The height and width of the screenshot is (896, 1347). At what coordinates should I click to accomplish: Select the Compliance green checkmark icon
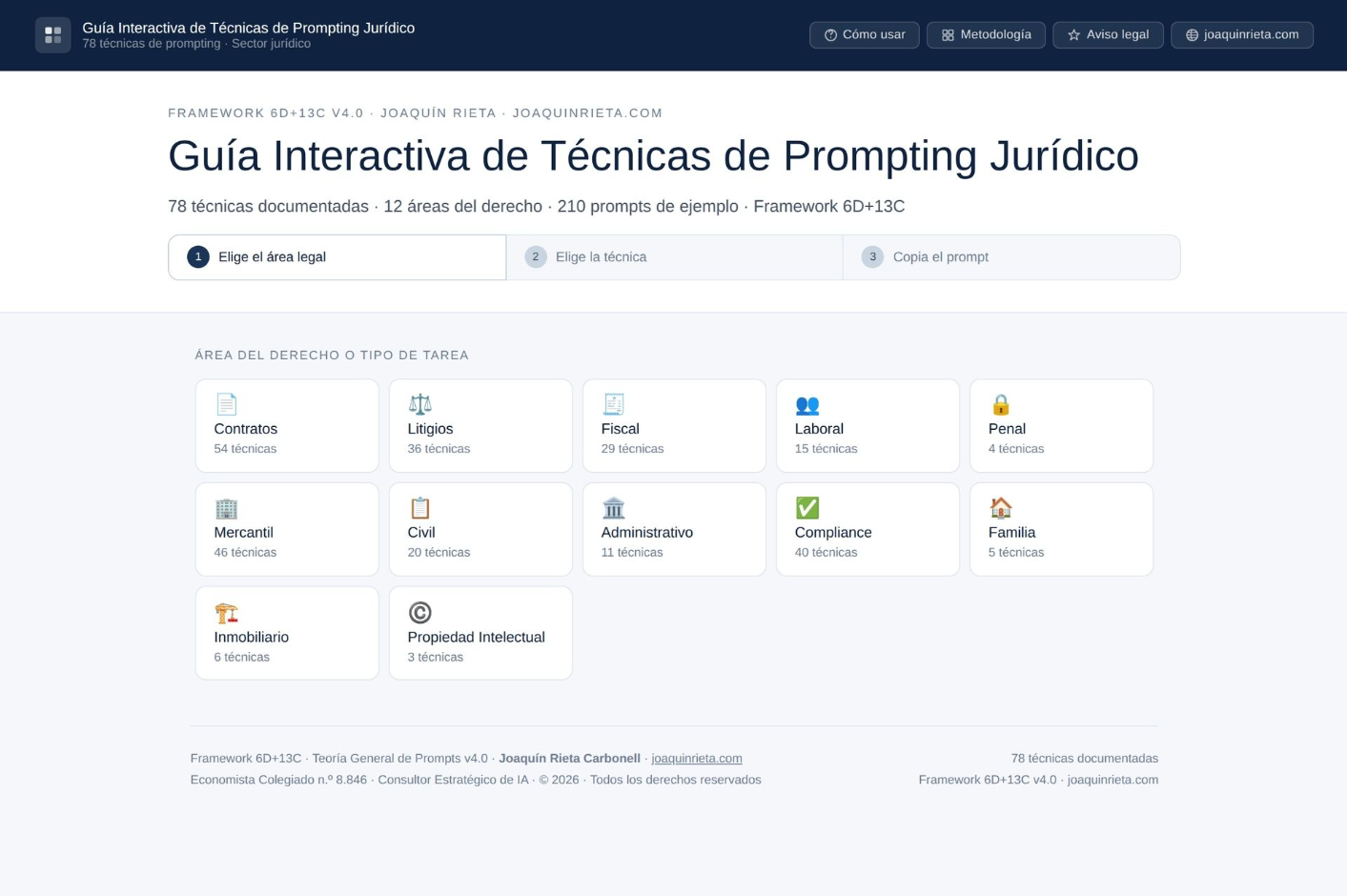tap(807, 508)
